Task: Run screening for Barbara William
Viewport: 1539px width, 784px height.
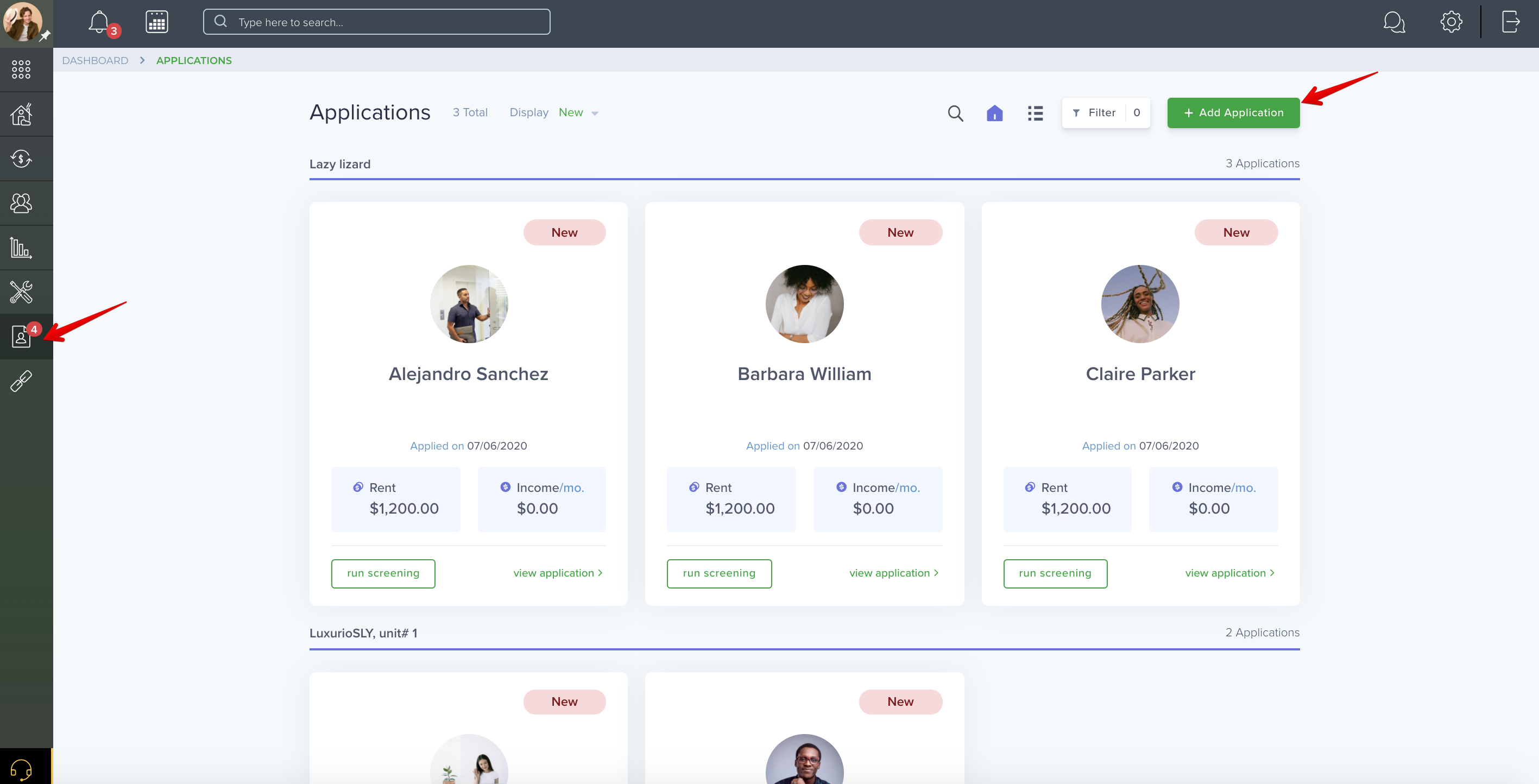Action: coord(718,573)
